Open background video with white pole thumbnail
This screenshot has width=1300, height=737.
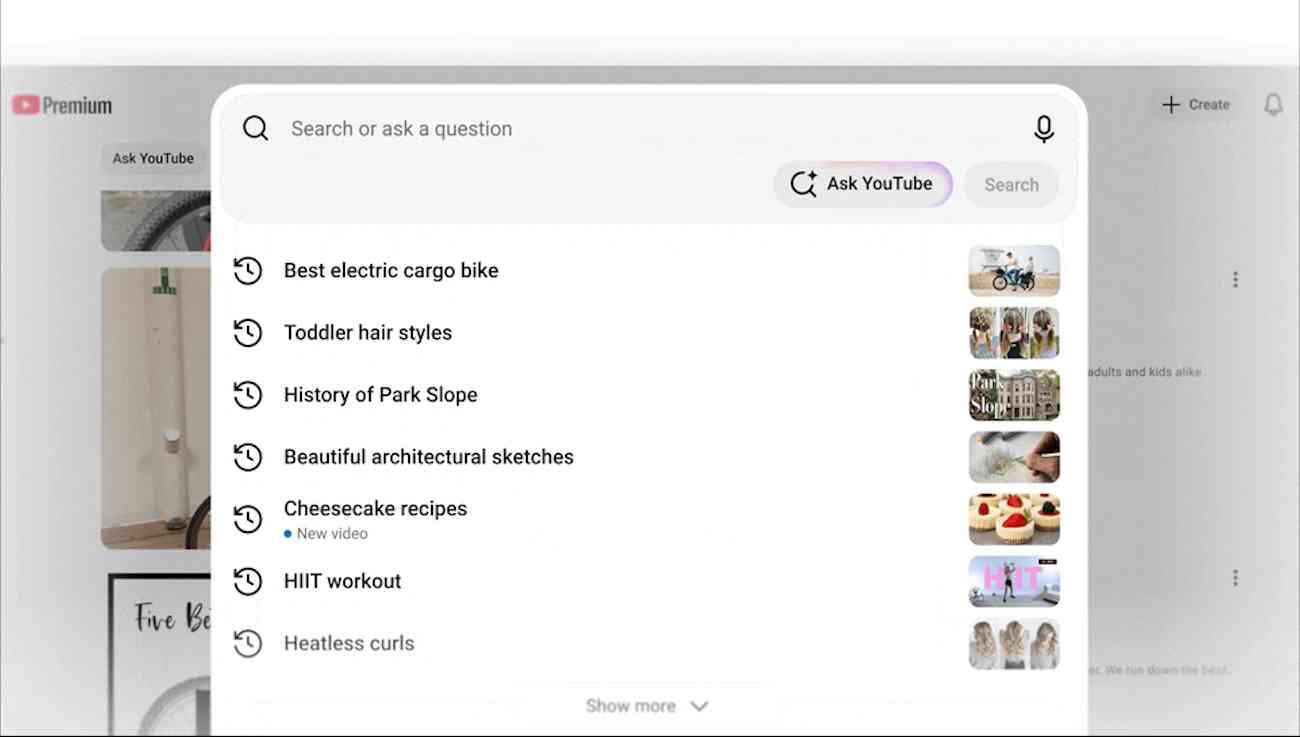tap(156, 408)
